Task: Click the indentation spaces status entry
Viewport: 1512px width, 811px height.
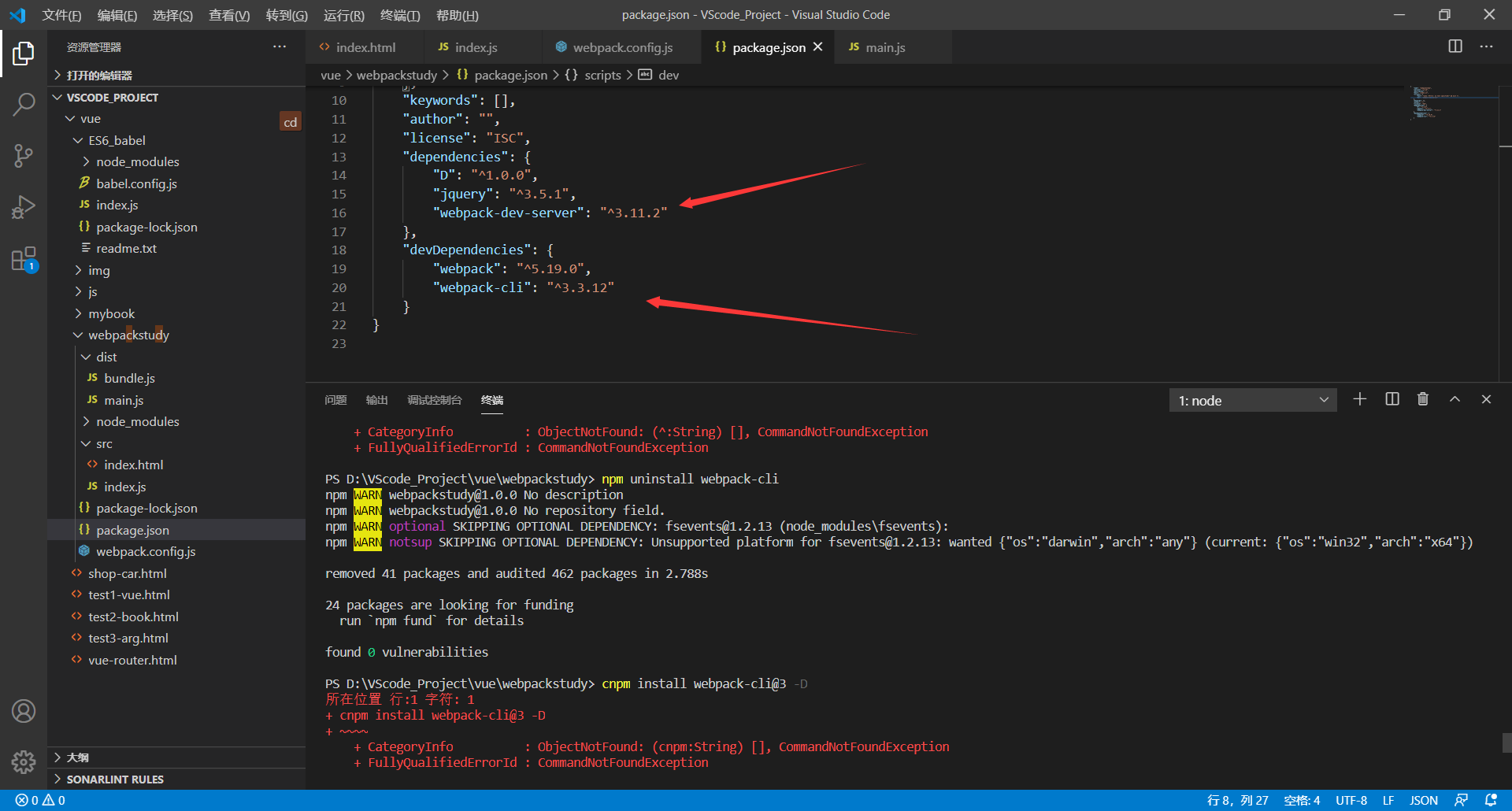Action: 1302,800
